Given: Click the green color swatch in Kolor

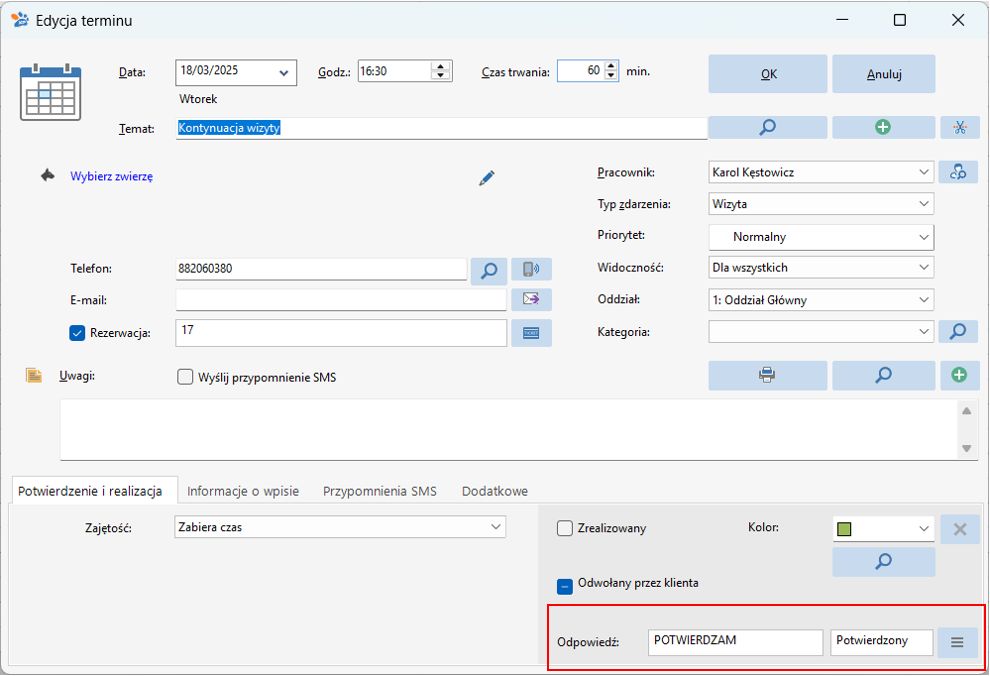Looking at the screenshot, I should point(844,529).
